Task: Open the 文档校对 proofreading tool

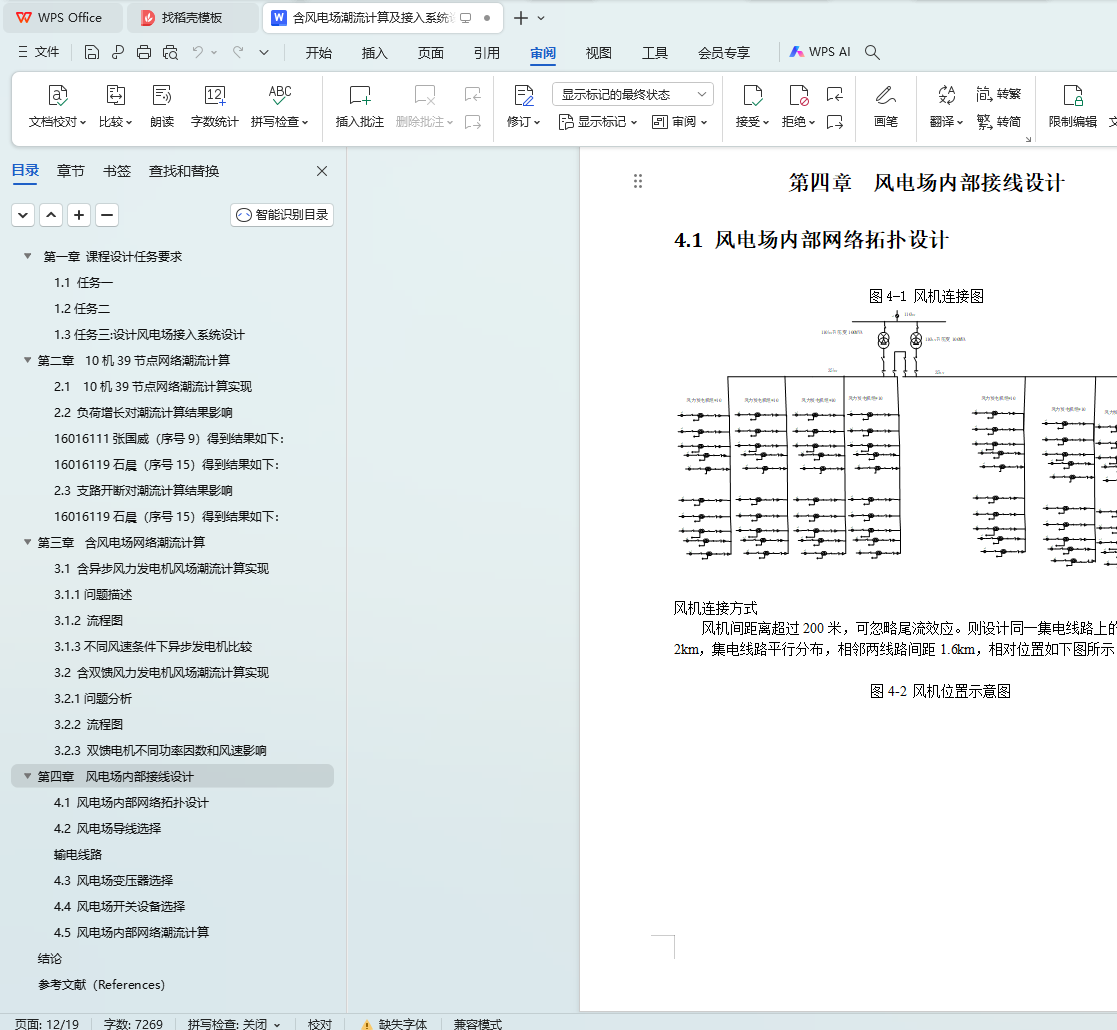Action: coord(57,106)
